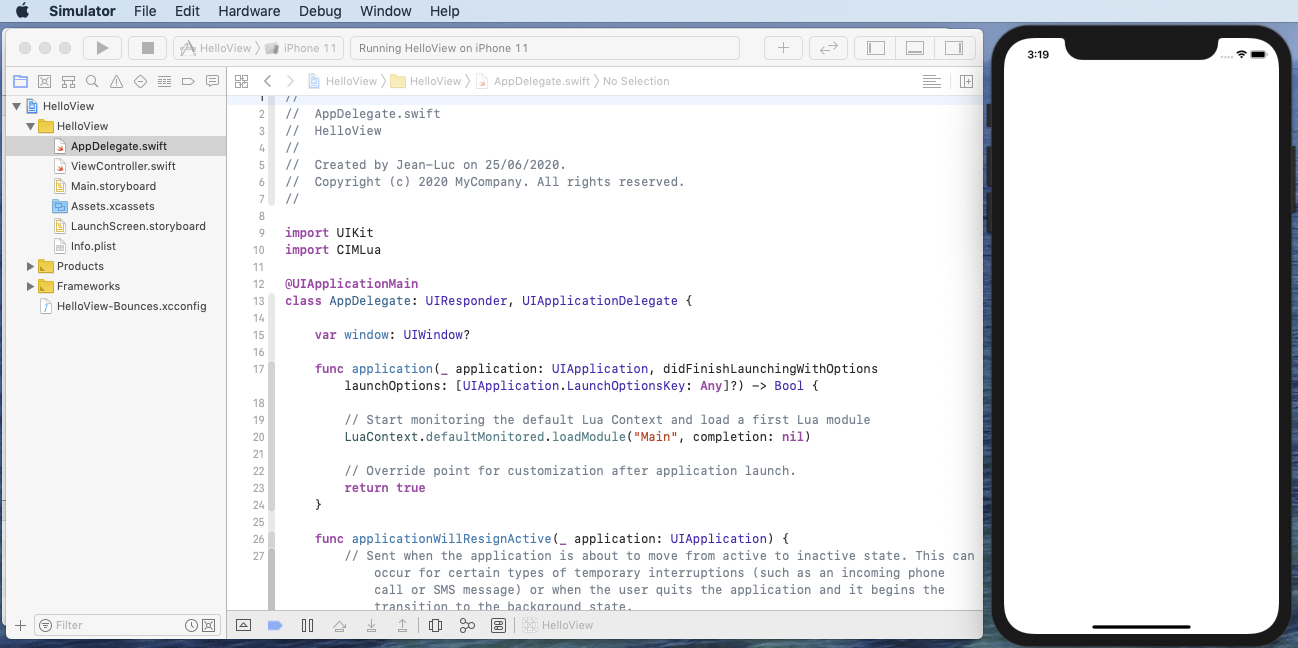Toggle the Inspectors pane visibility
The image size is (1298, 648).
[x=954, y=48]
